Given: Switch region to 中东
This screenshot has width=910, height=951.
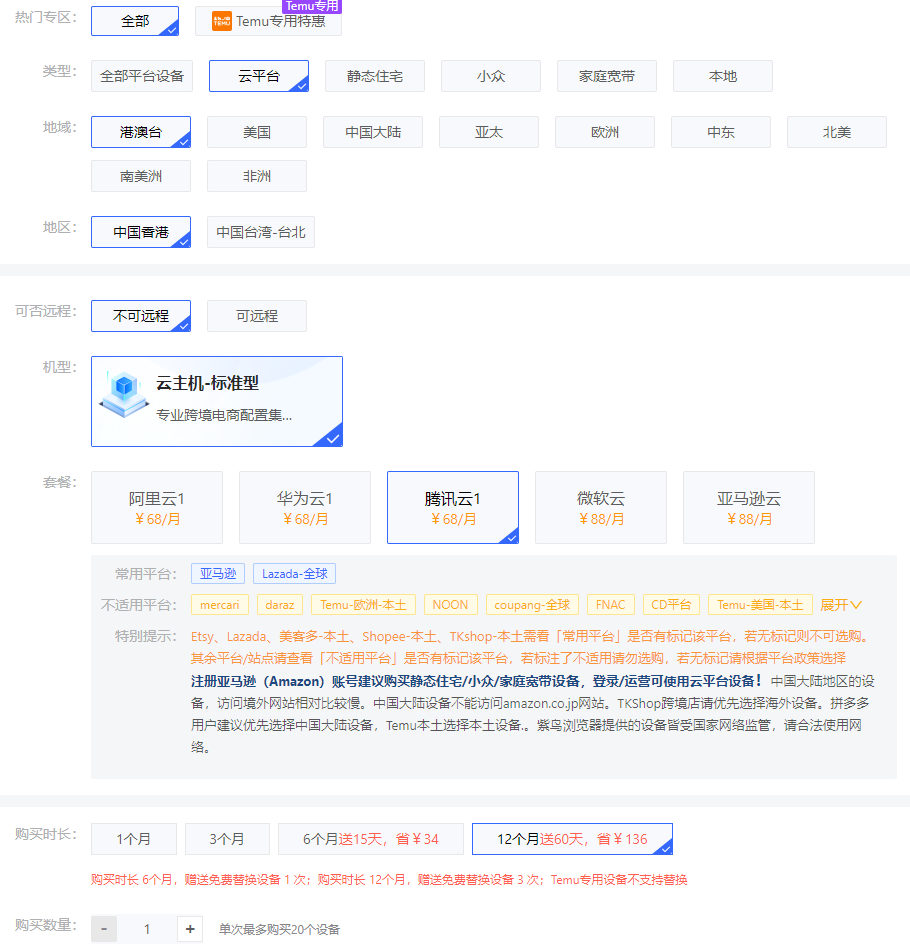Looking at the screenshot, I should click(721, 132).
